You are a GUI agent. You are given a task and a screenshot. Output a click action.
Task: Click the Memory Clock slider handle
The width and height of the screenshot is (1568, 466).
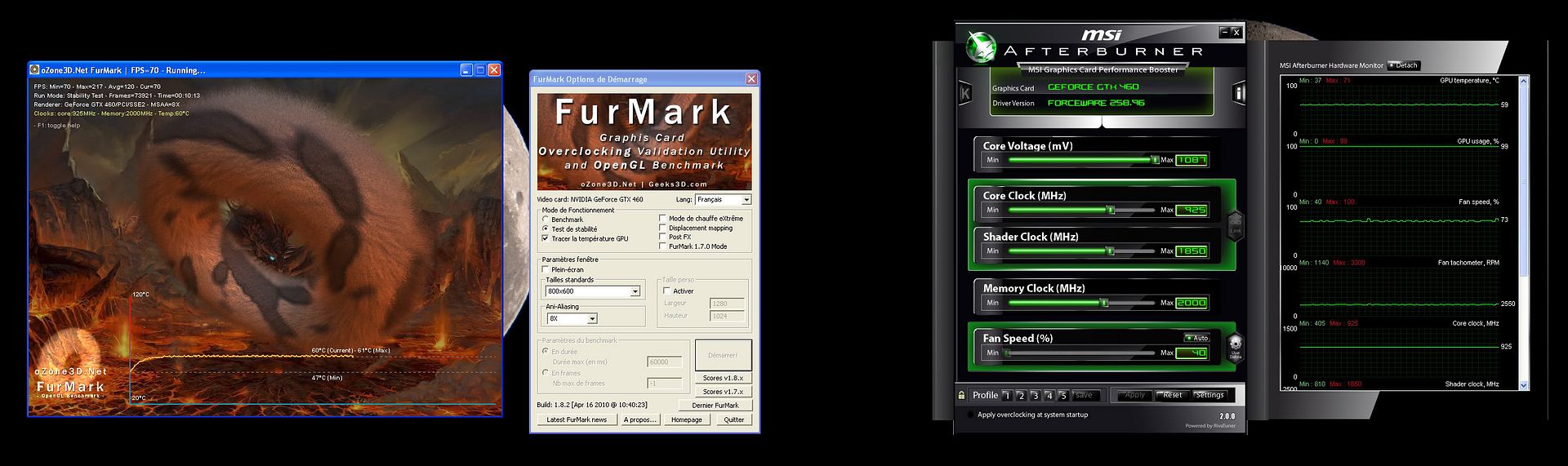(1104, 303)
